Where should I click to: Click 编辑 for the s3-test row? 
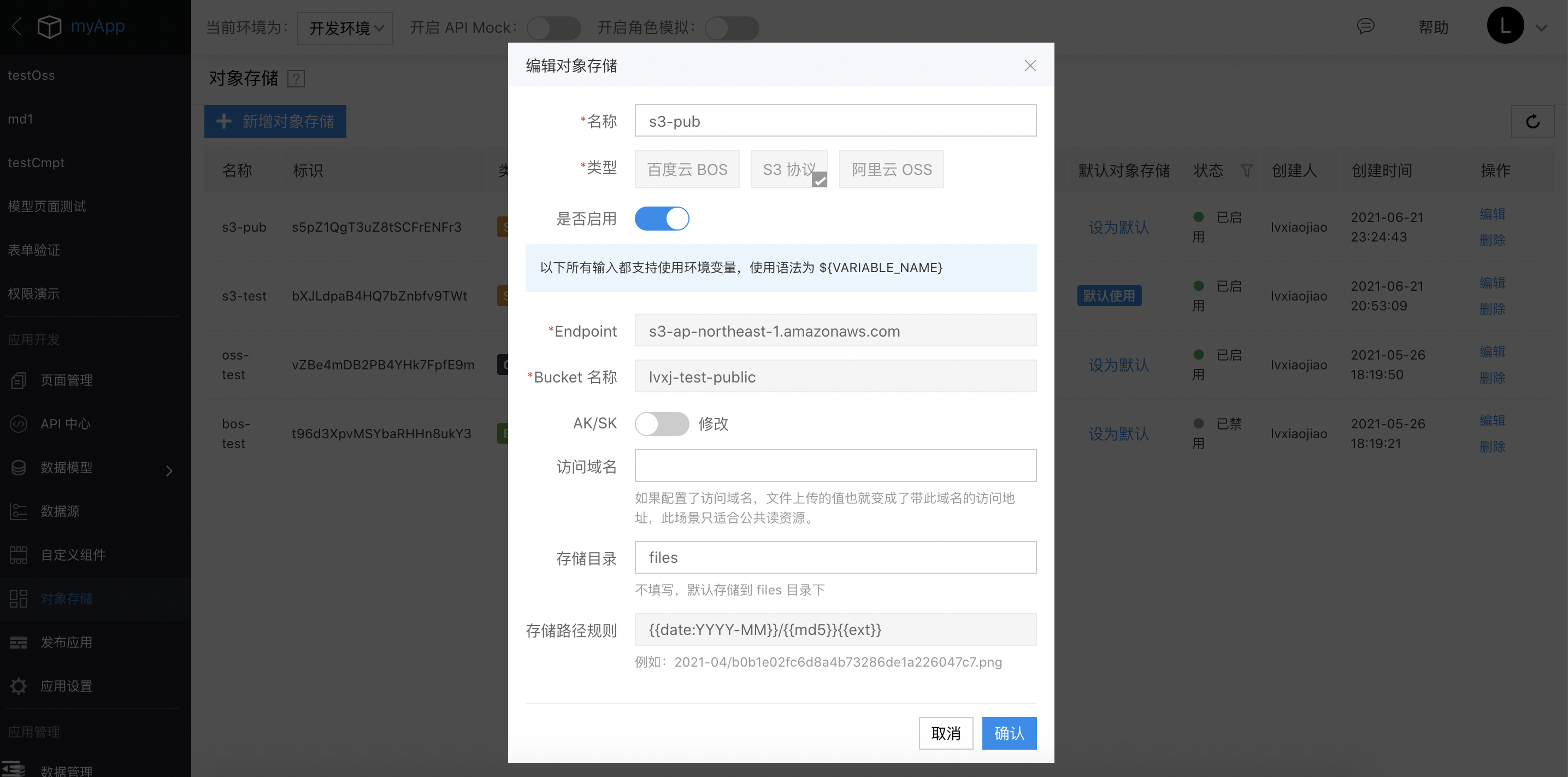1492,282
